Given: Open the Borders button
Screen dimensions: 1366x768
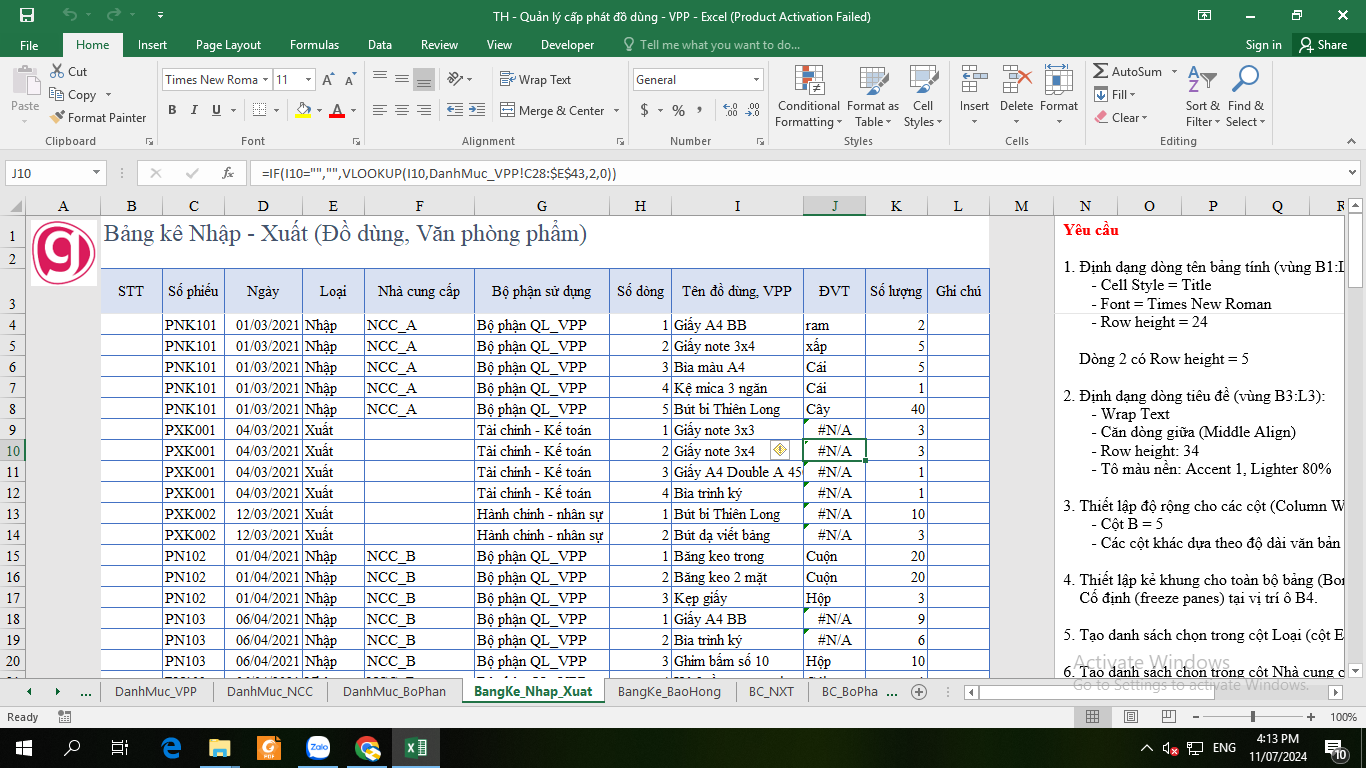Looking at the screenshot, I should [x=260, y=110].
